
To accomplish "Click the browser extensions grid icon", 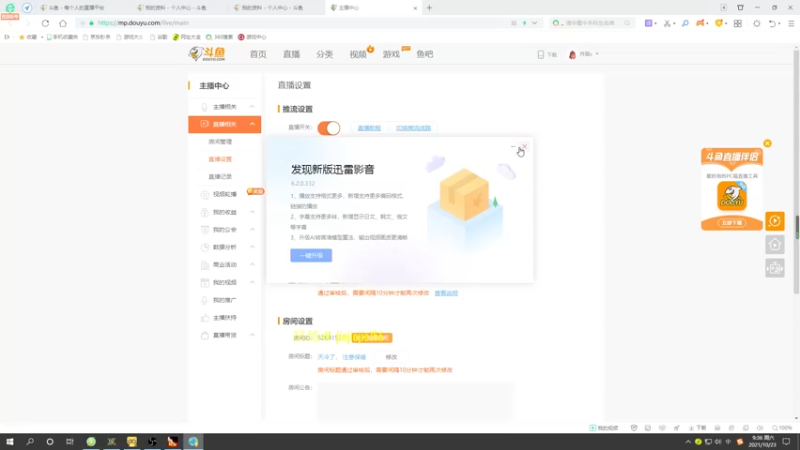I will click(x=738, y=23).
